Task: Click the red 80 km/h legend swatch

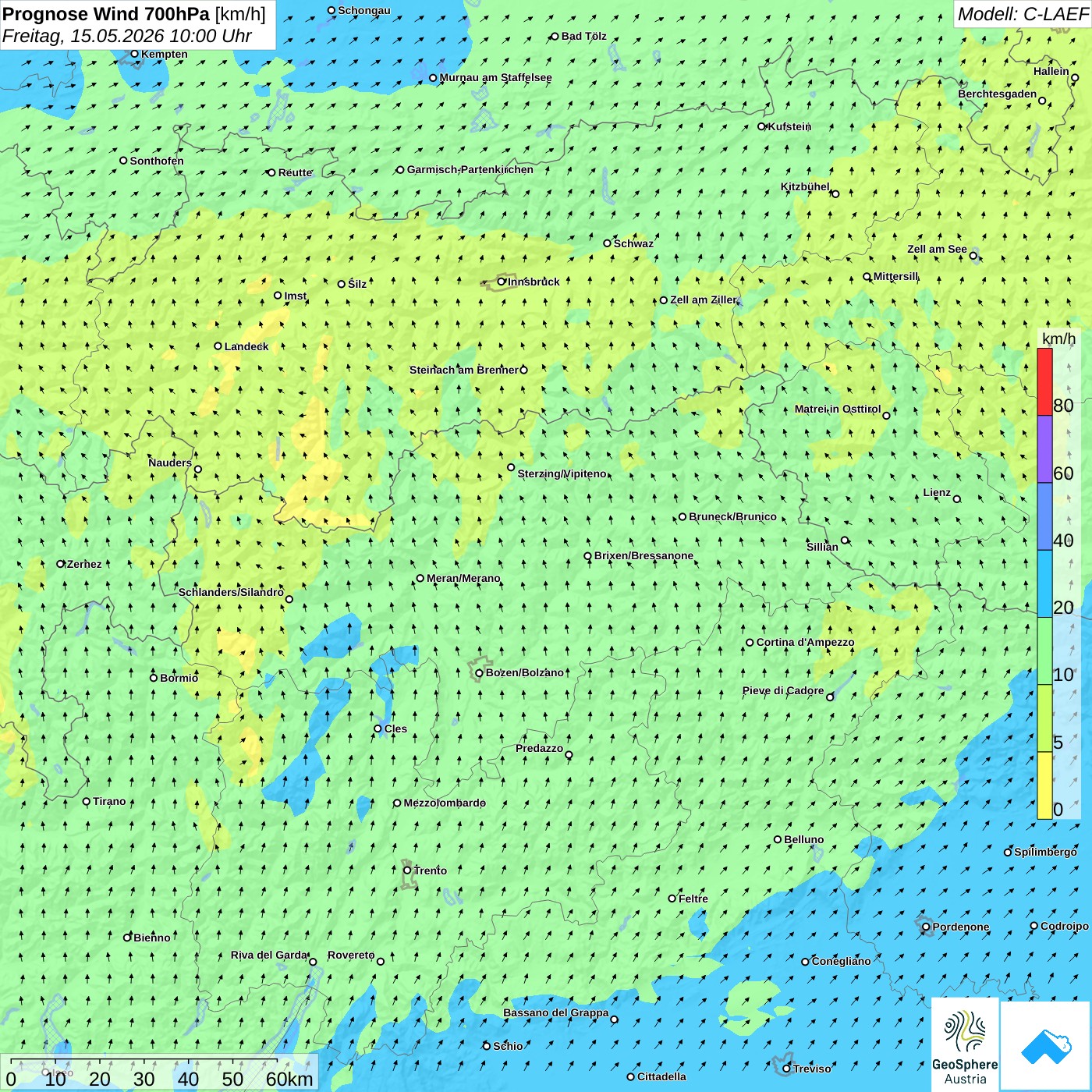Action: tap(1044, 381)
